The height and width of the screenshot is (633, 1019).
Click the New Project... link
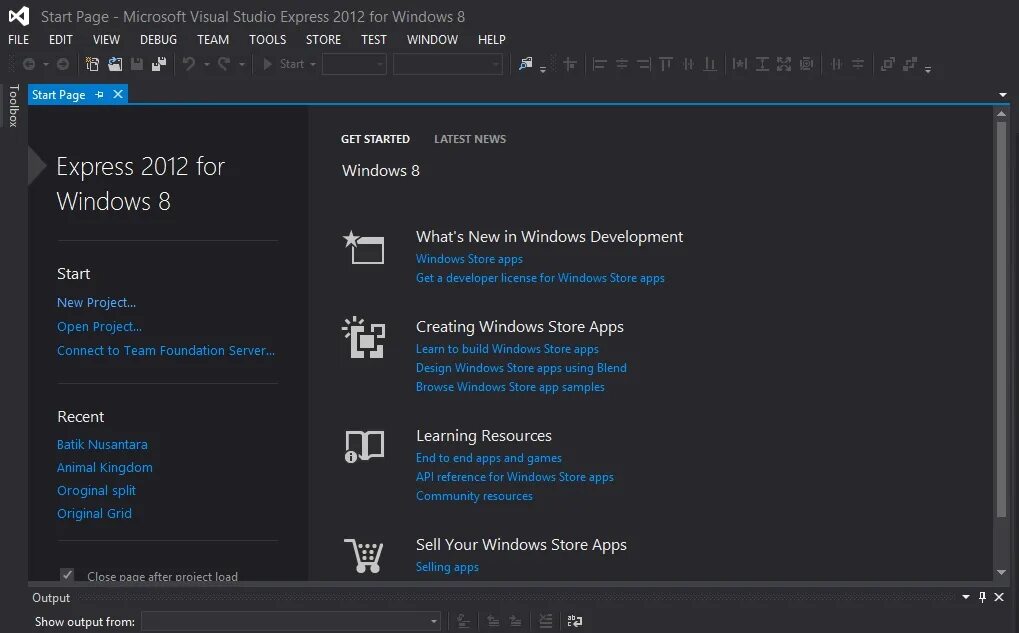[96, 302]
